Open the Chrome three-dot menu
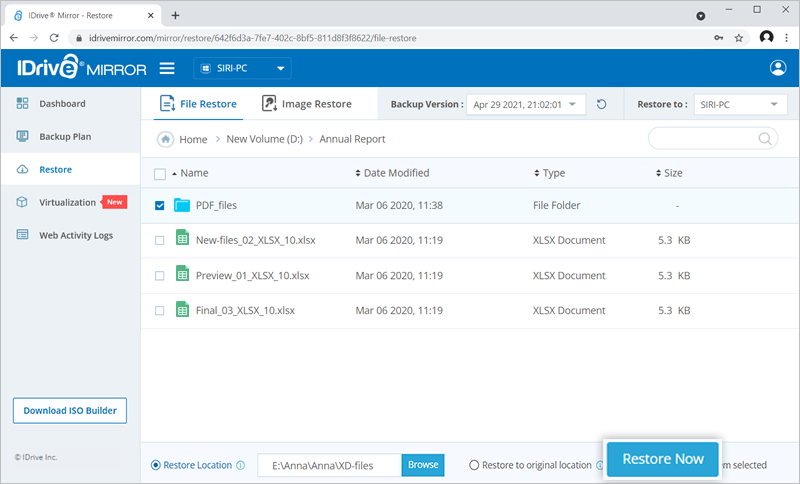The width and height of the screenshot is (800, 484). [786, 38]
